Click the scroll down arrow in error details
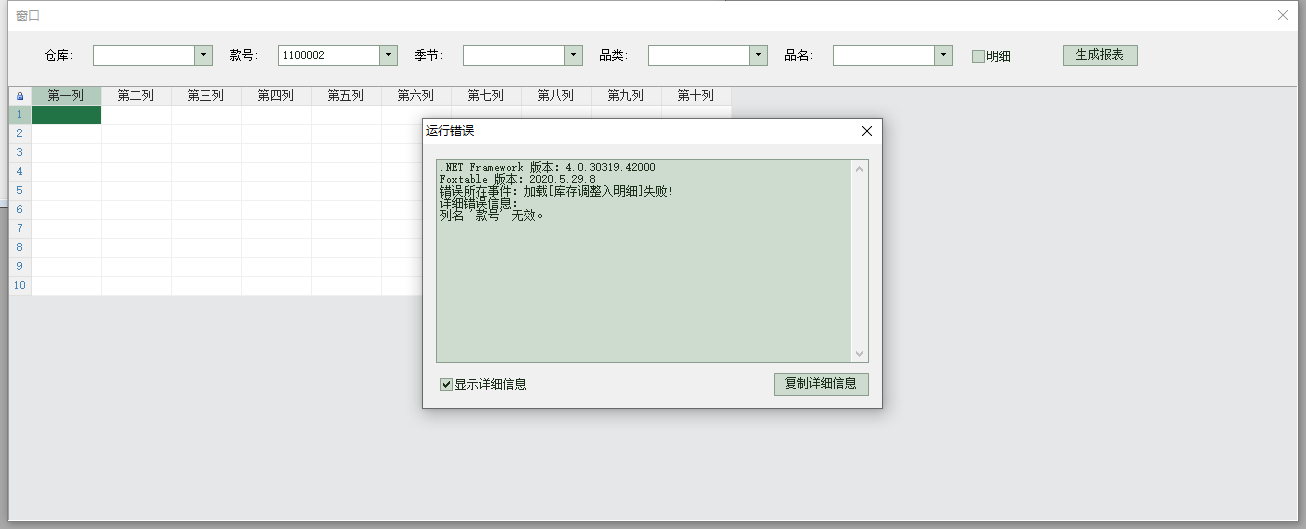The width and height of the screenshot is (1306, 529). tap(859, 353)
